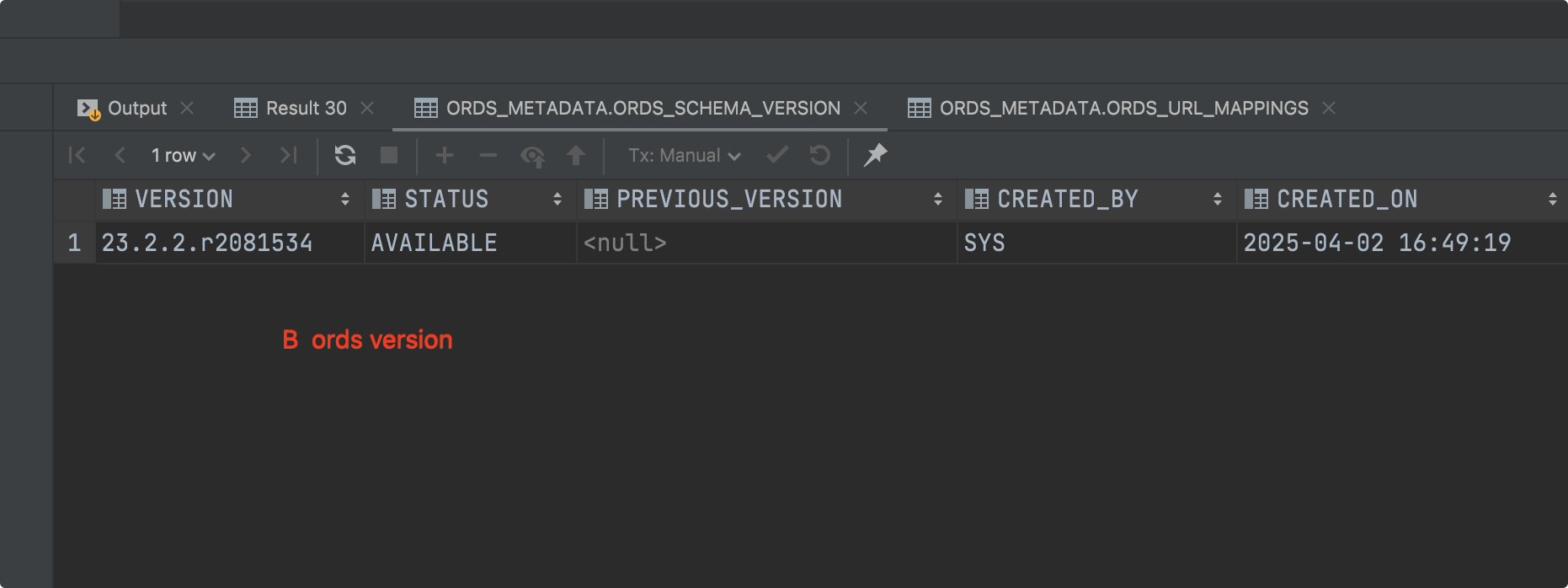
Task: Sort by the VERSION column arrows
Action: (x=345, y=199)
